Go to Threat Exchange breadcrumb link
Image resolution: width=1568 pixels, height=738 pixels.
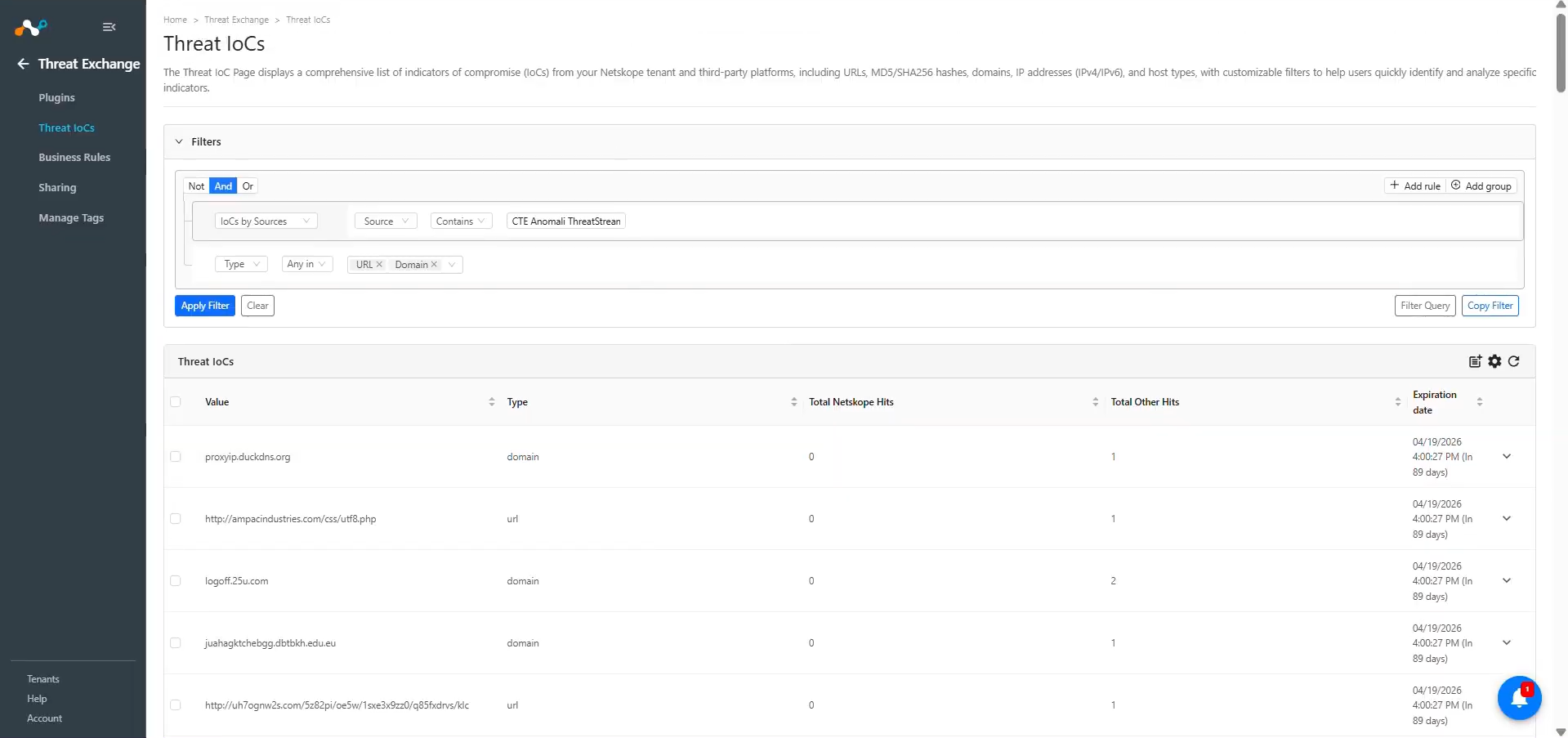click(x=236, y=20)
